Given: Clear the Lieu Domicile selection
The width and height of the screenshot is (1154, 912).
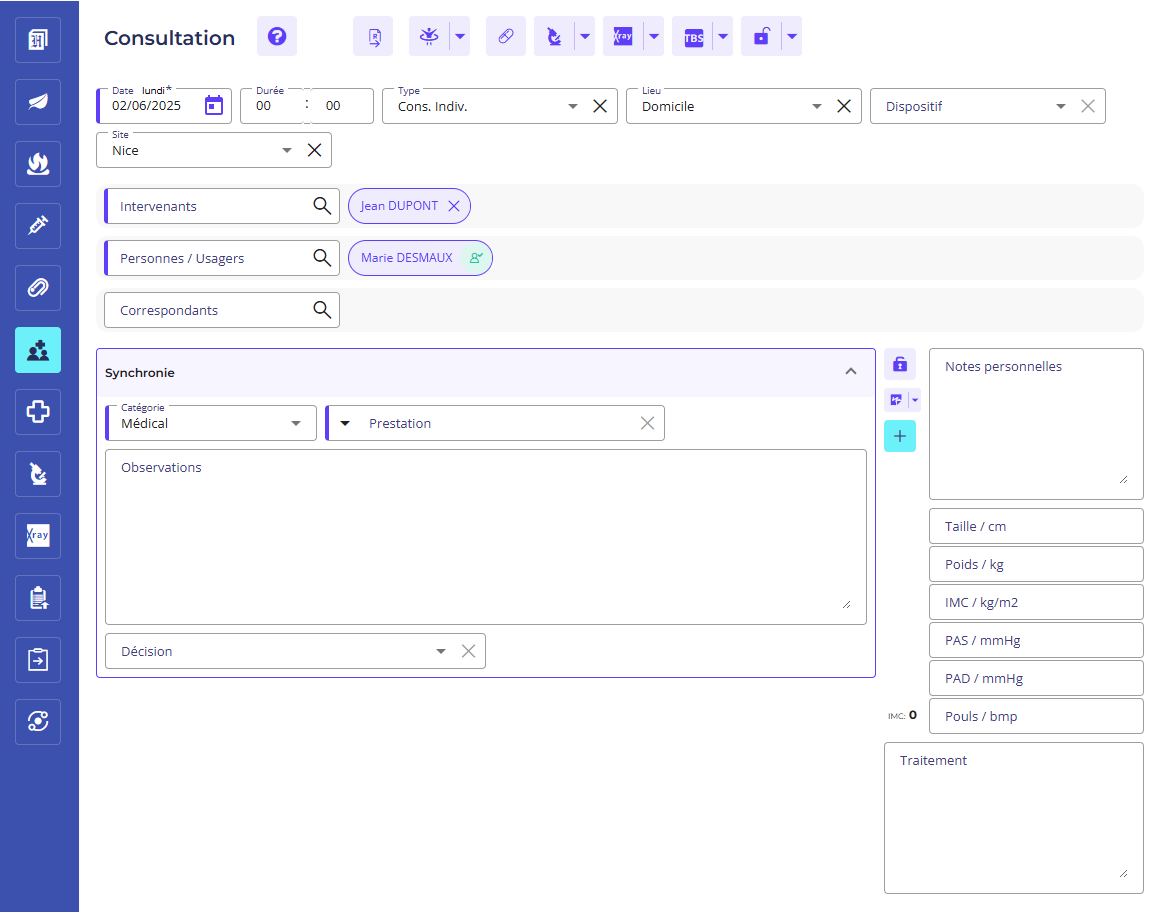Looking at the screenshot, I should (x=844, y=106).
